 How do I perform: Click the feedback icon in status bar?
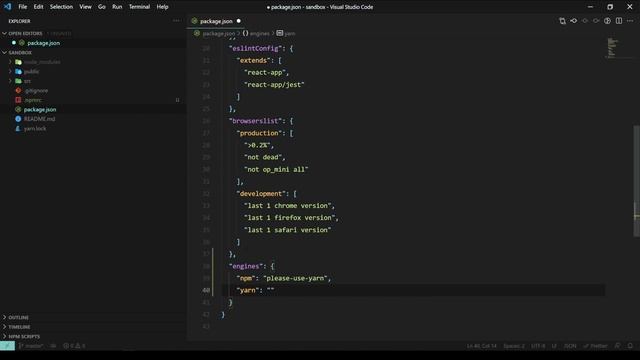(x=618, y=346)
